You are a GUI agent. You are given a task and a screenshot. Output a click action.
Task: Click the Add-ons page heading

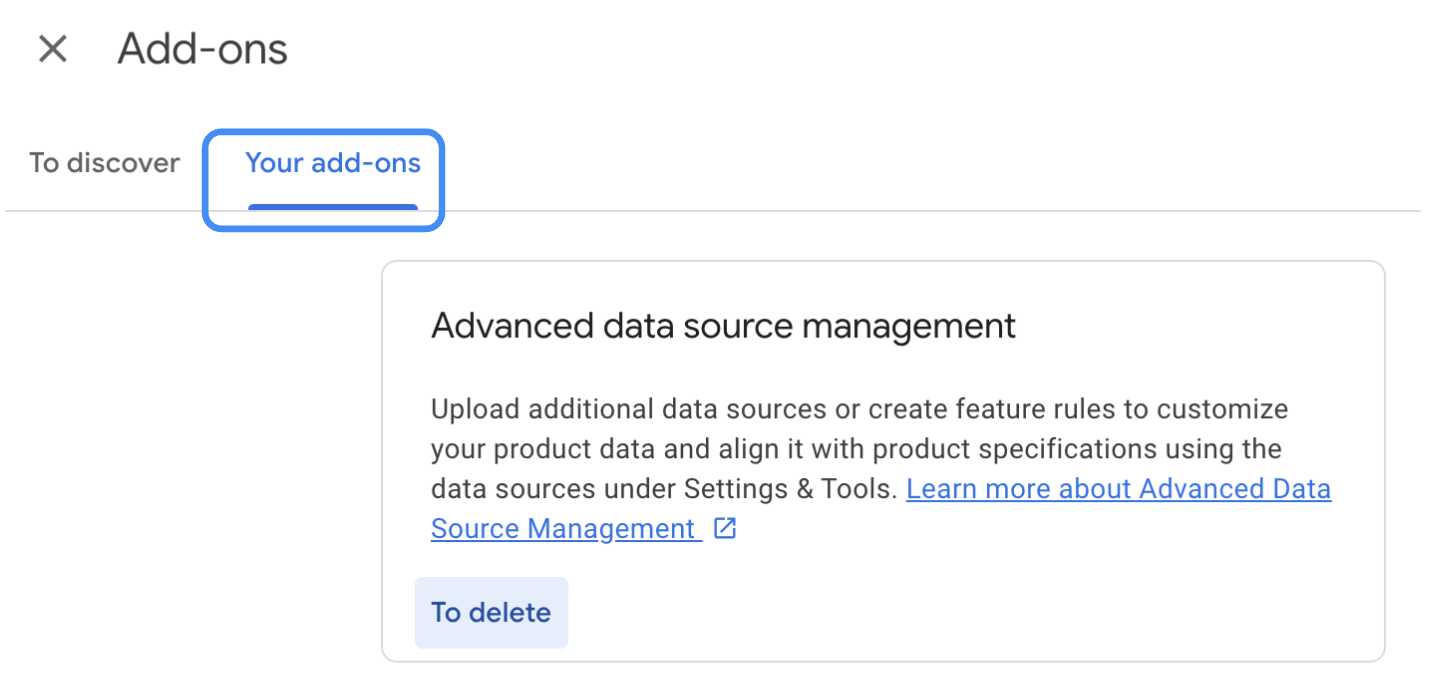[203, 49]
